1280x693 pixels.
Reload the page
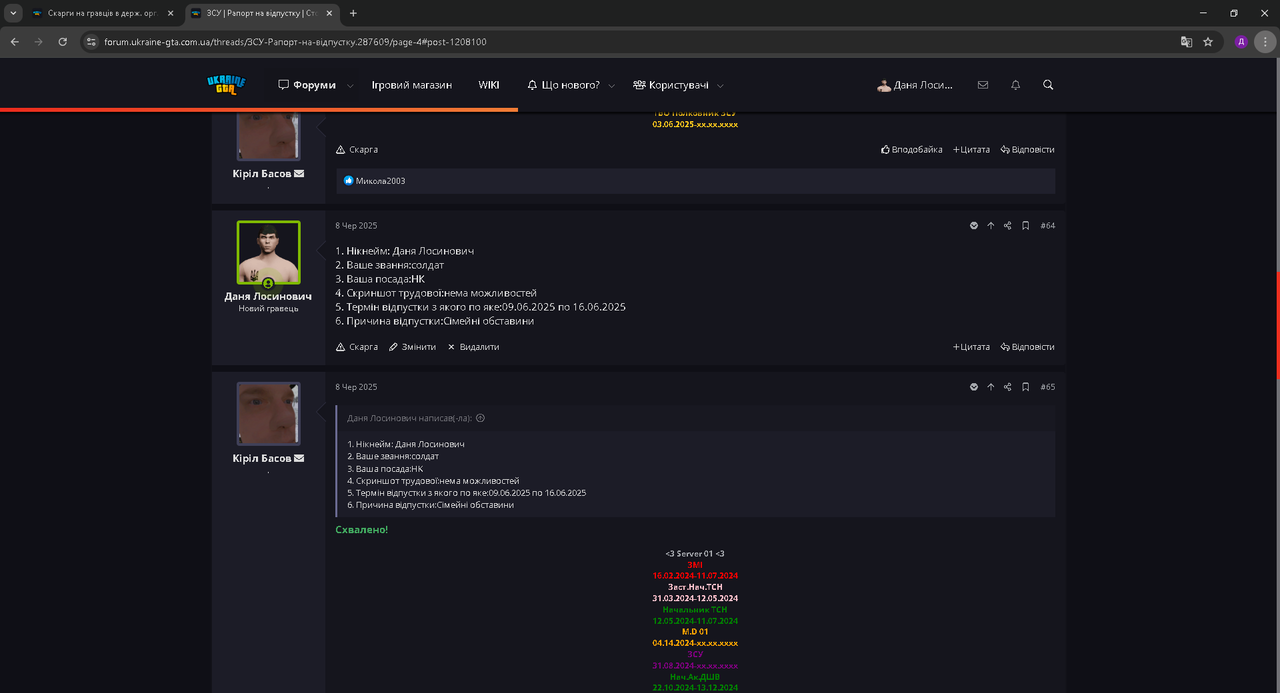click(63, 42)
